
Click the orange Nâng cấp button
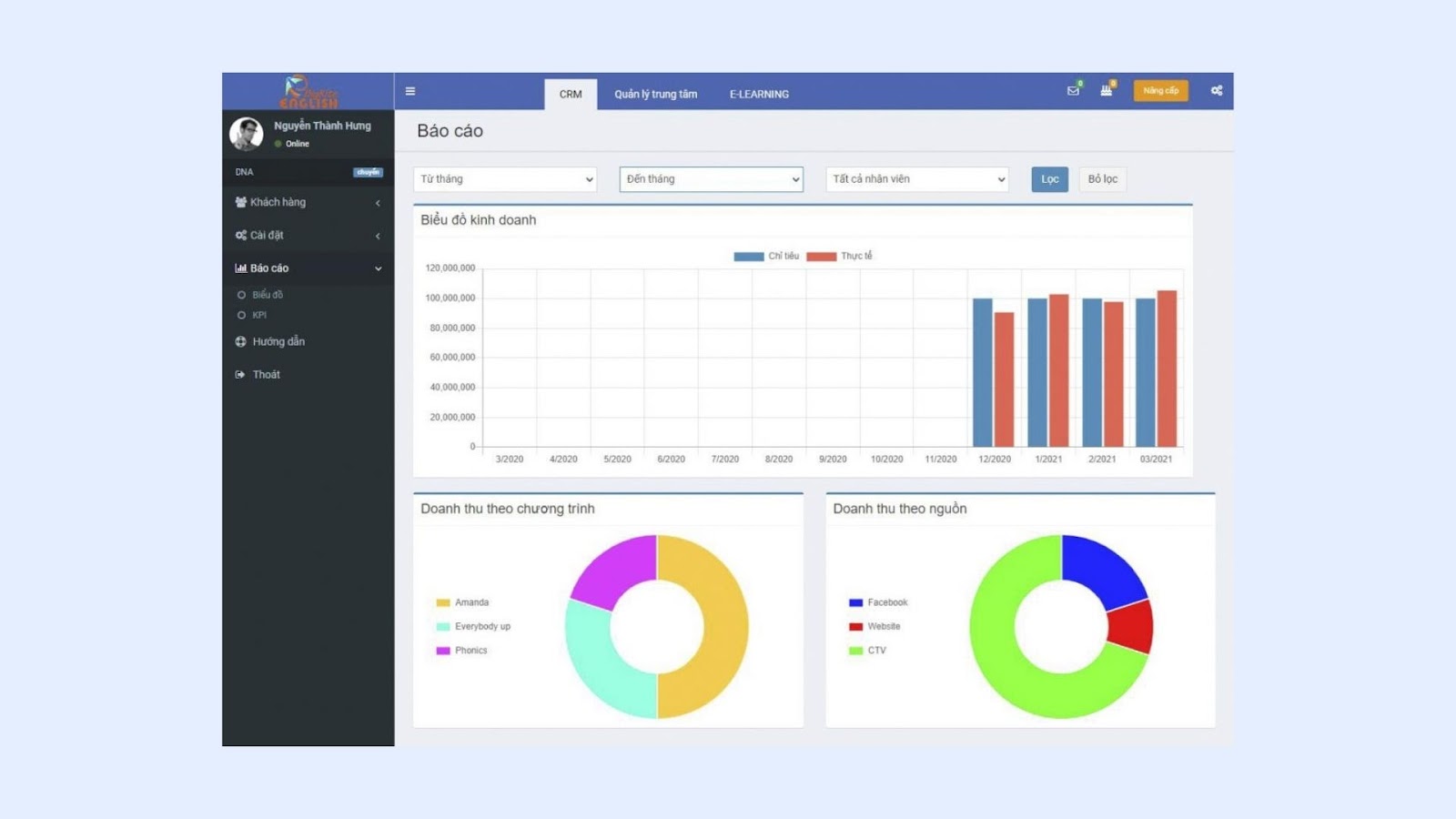click(1160, 91)
